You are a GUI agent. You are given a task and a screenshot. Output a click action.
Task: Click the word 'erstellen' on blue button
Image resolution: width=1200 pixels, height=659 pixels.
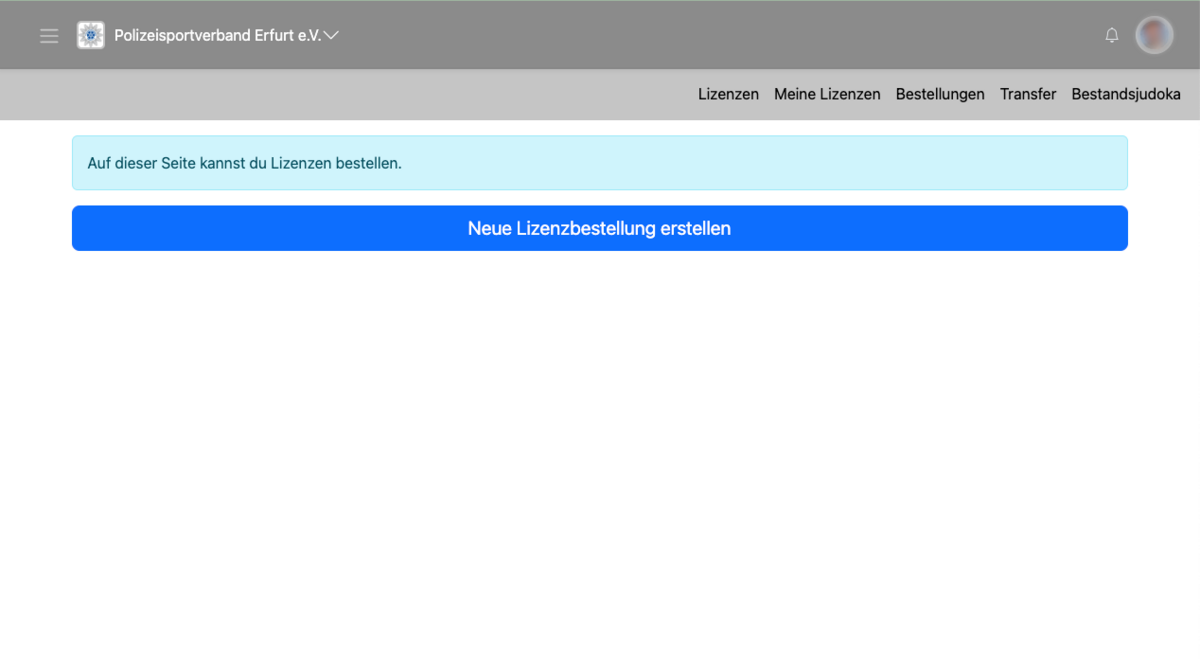point(695,229)
